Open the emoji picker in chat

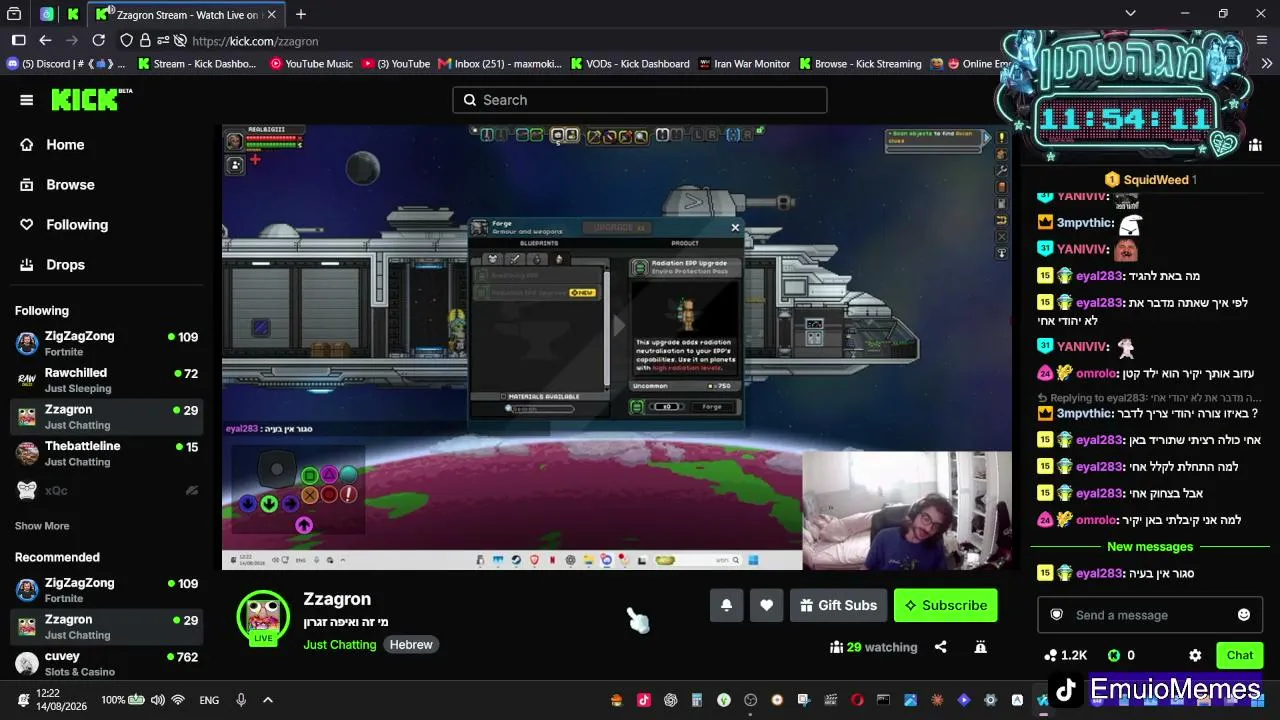point(1244,615)
